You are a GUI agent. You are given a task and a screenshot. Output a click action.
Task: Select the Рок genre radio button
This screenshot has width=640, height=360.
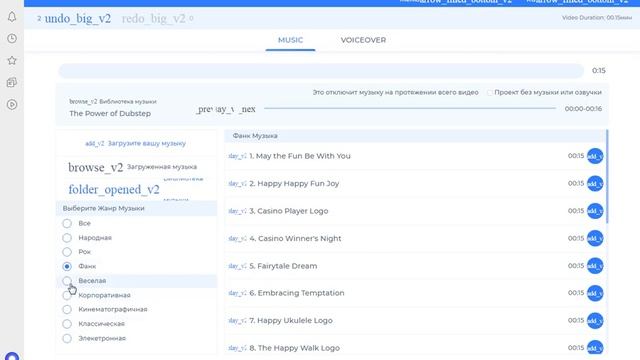(67, 252)
